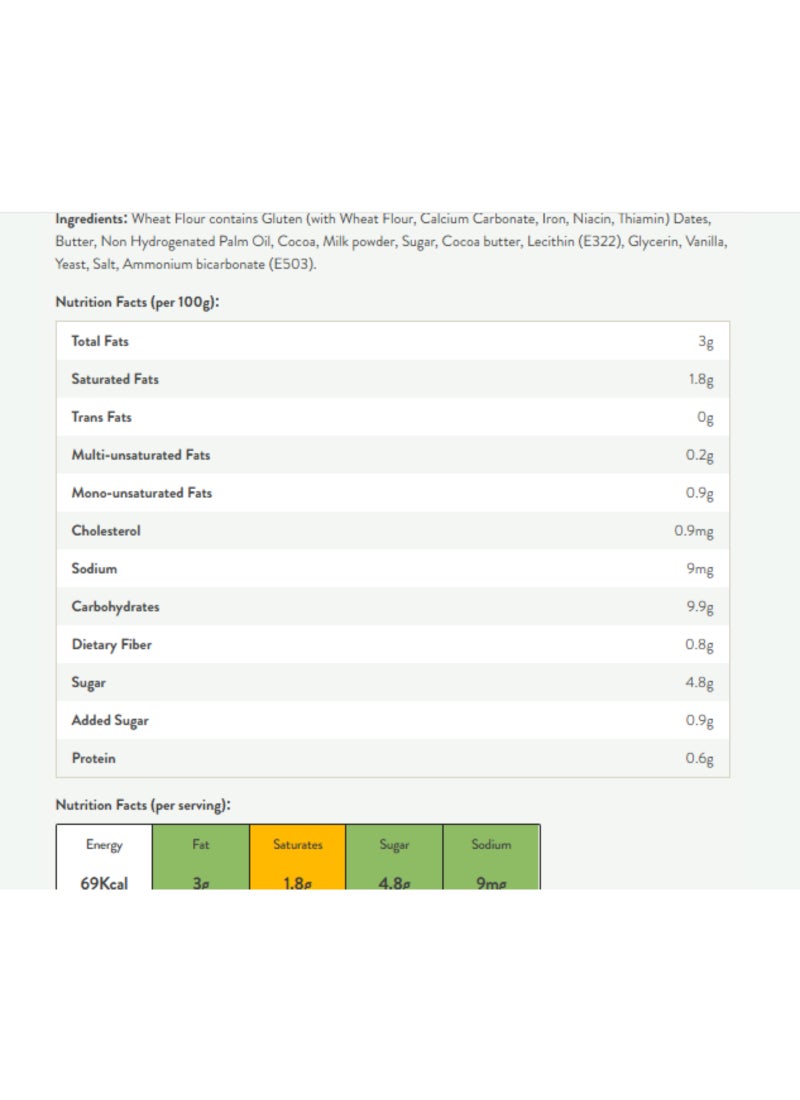This screenshot has height=1100, width=800.
Task: Select the Saturated Fats row
Action: (x=393, y=379)
